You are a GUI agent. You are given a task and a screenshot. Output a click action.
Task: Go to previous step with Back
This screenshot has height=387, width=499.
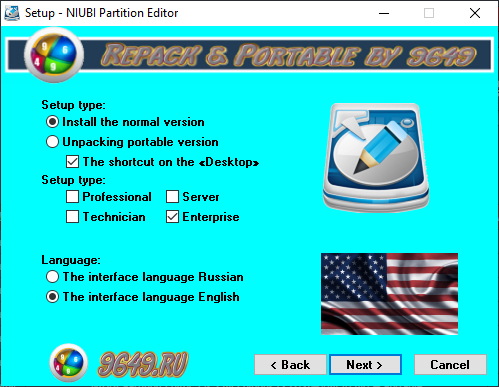pos(290,364)
